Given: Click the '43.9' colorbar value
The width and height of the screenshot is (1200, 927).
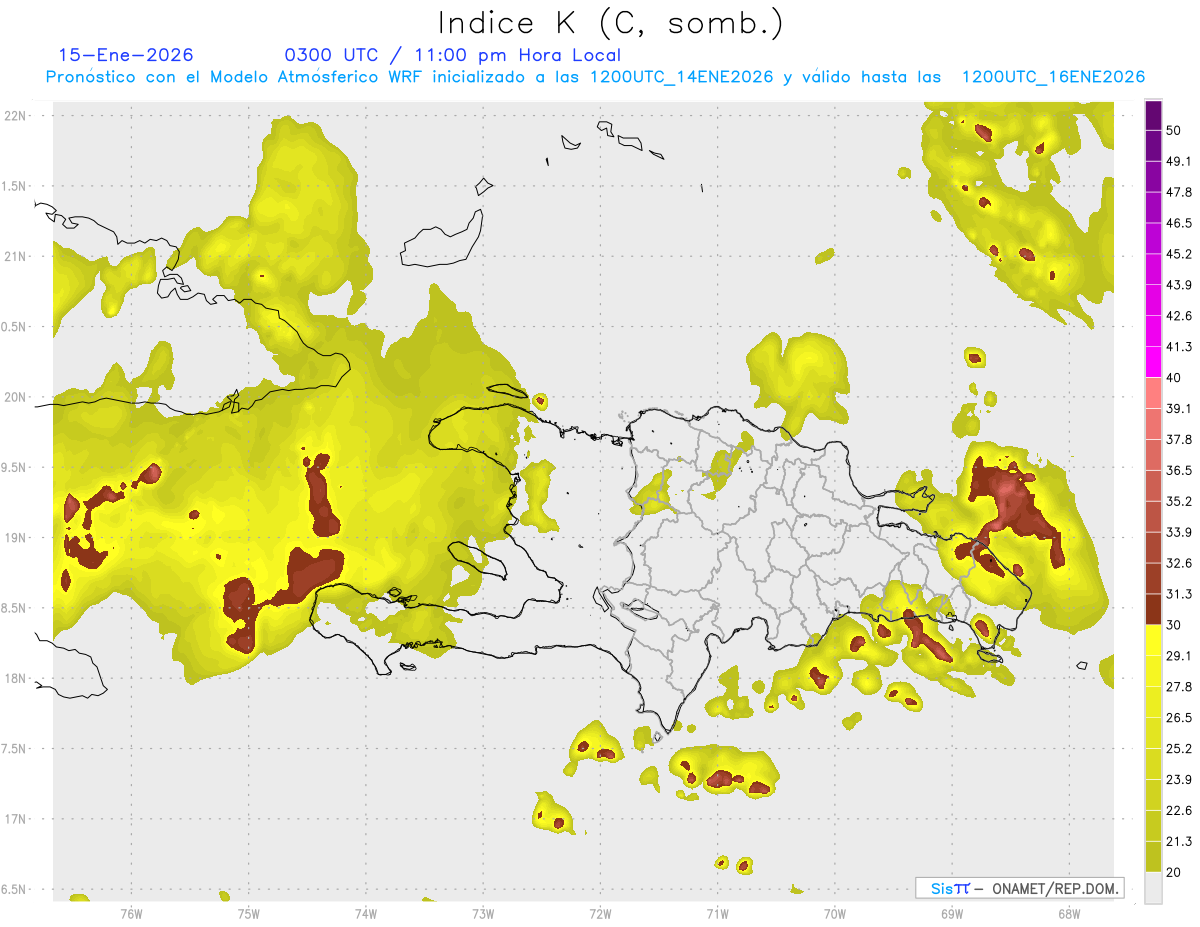Looking at the screenshot, I should 1179,285.
